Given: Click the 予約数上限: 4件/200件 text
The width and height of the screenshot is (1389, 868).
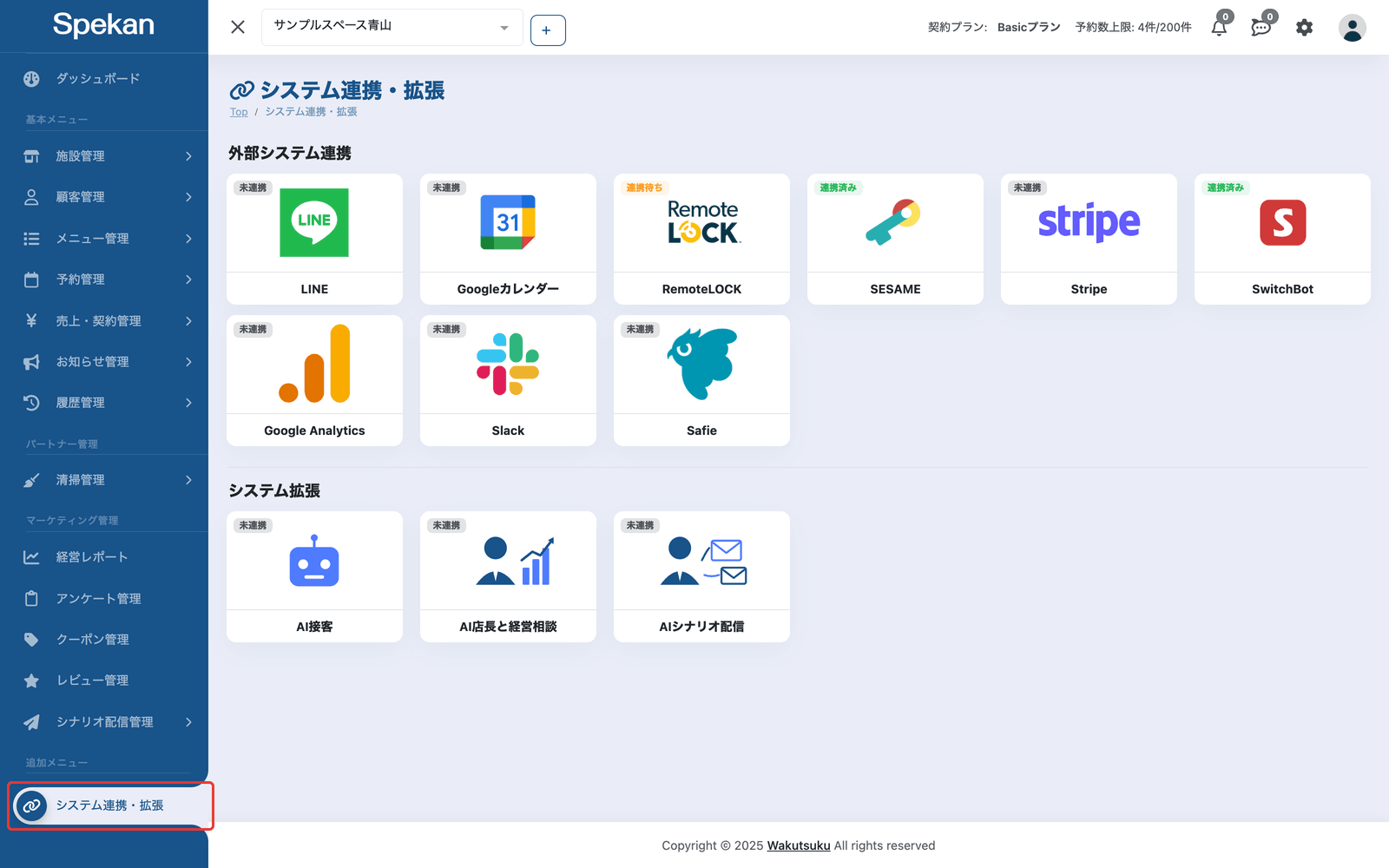Looking at the screenshot, I should click(1133, 28).
